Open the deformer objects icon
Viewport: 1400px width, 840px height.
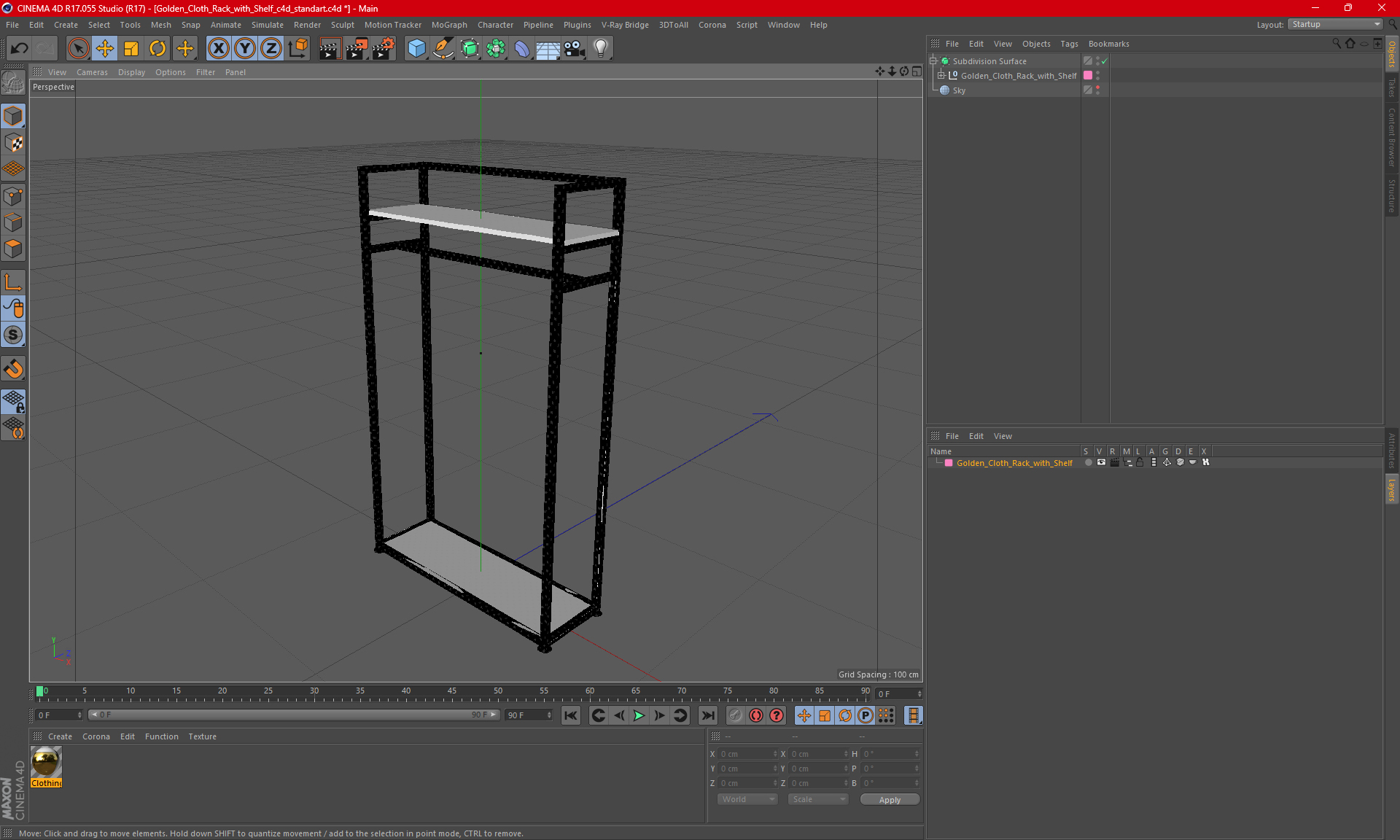coord(522,48)
